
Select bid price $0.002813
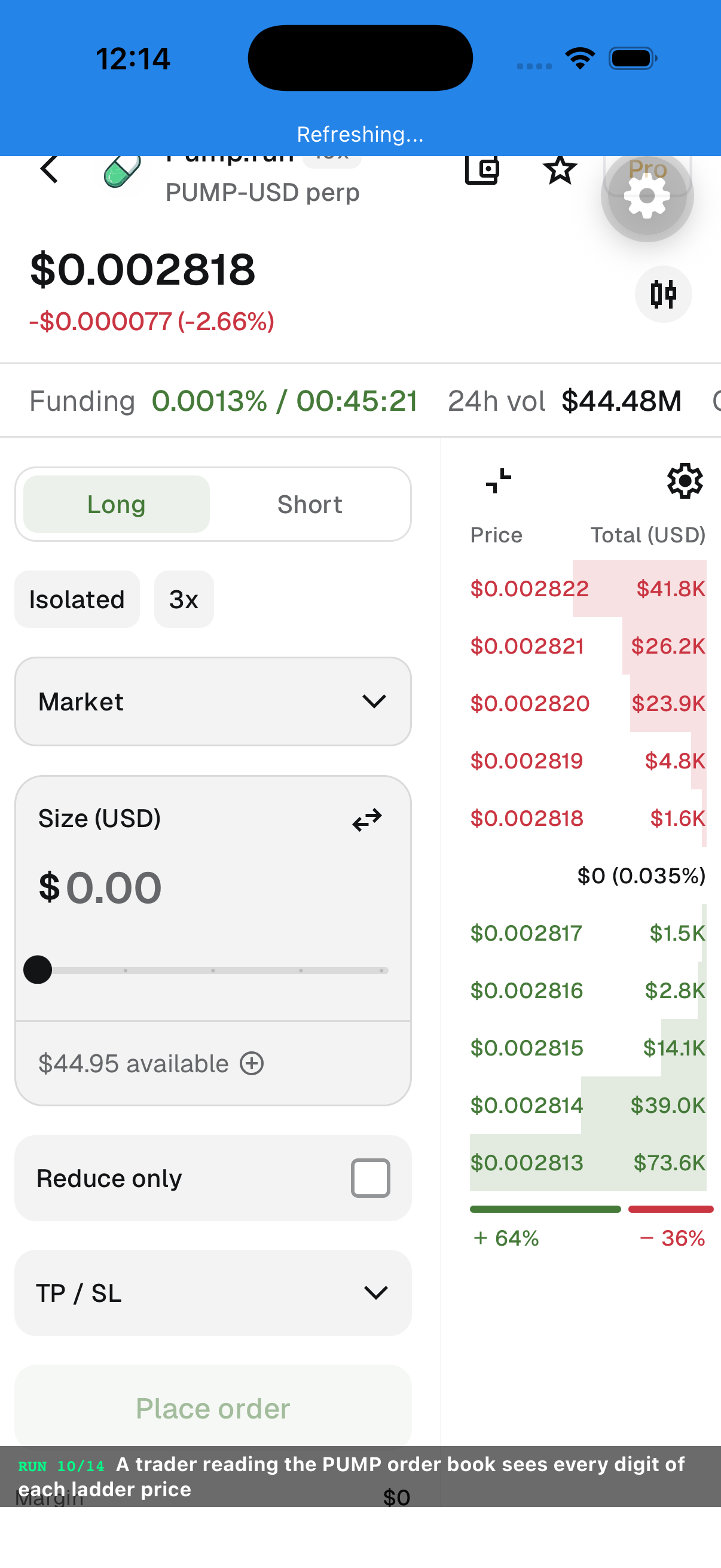tap(526, 1162)
